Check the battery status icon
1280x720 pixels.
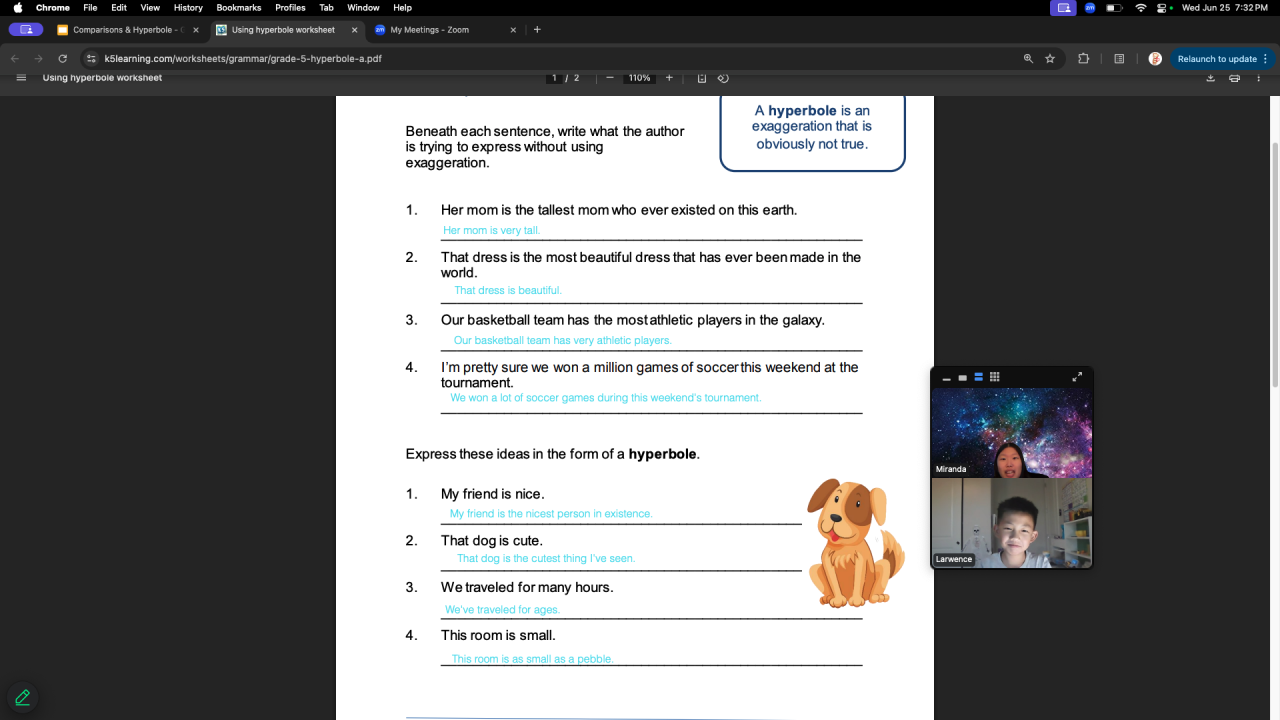[1115, 8]
